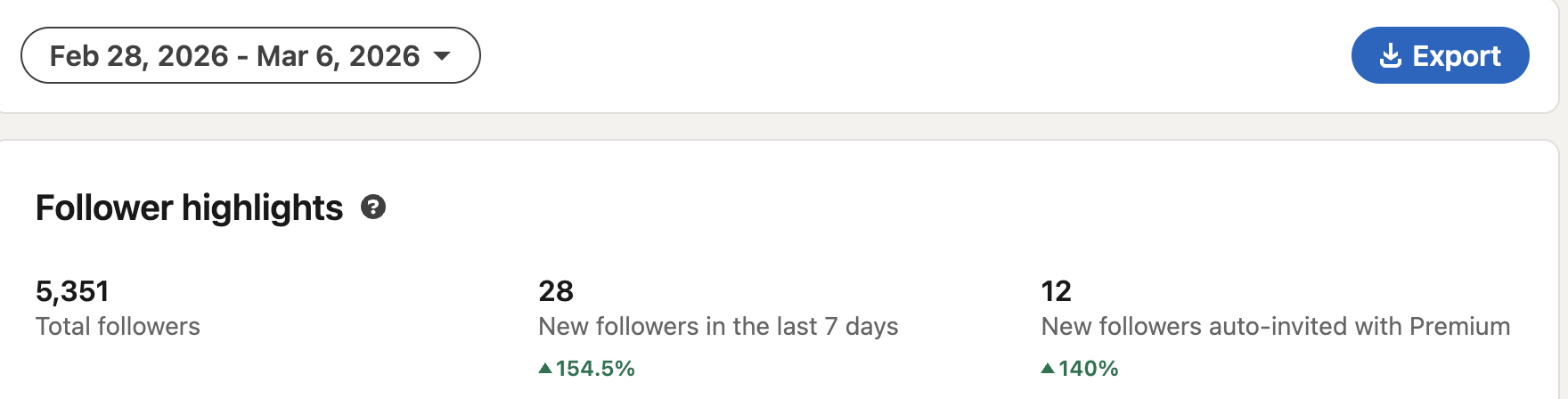Click the 28 new followers number
The height and width of the screenshot is (399, 1568).
(556, 291)
